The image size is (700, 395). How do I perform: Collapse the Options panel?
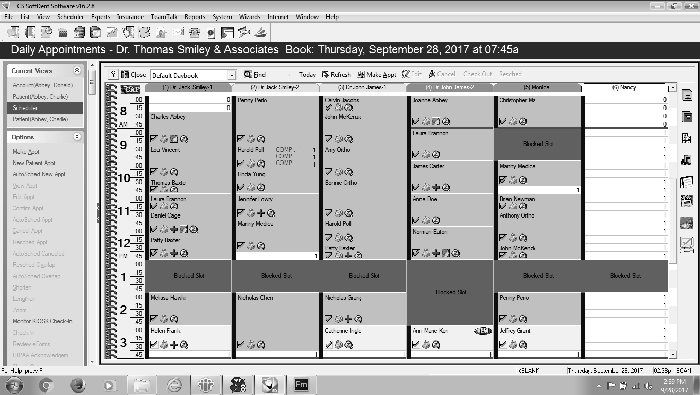pyautogui.click(x=77, y=137)
